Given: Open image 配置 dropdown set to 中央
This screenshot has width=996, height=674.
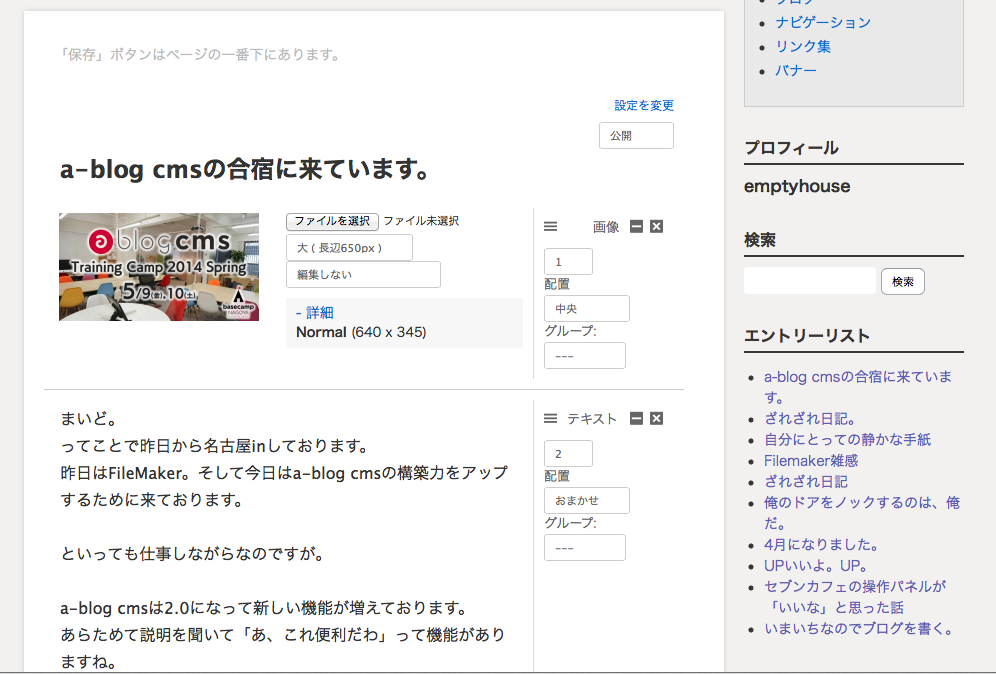Looking at the screenshot, I should (587, 309).
